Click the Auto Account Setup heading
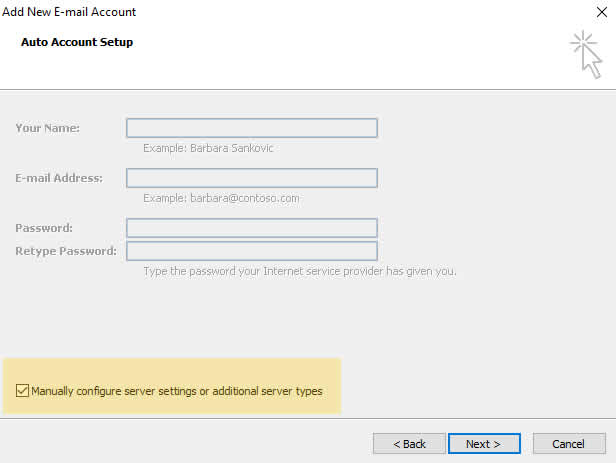The width and height of the screenshot is (616, 463). click(77, 42)
